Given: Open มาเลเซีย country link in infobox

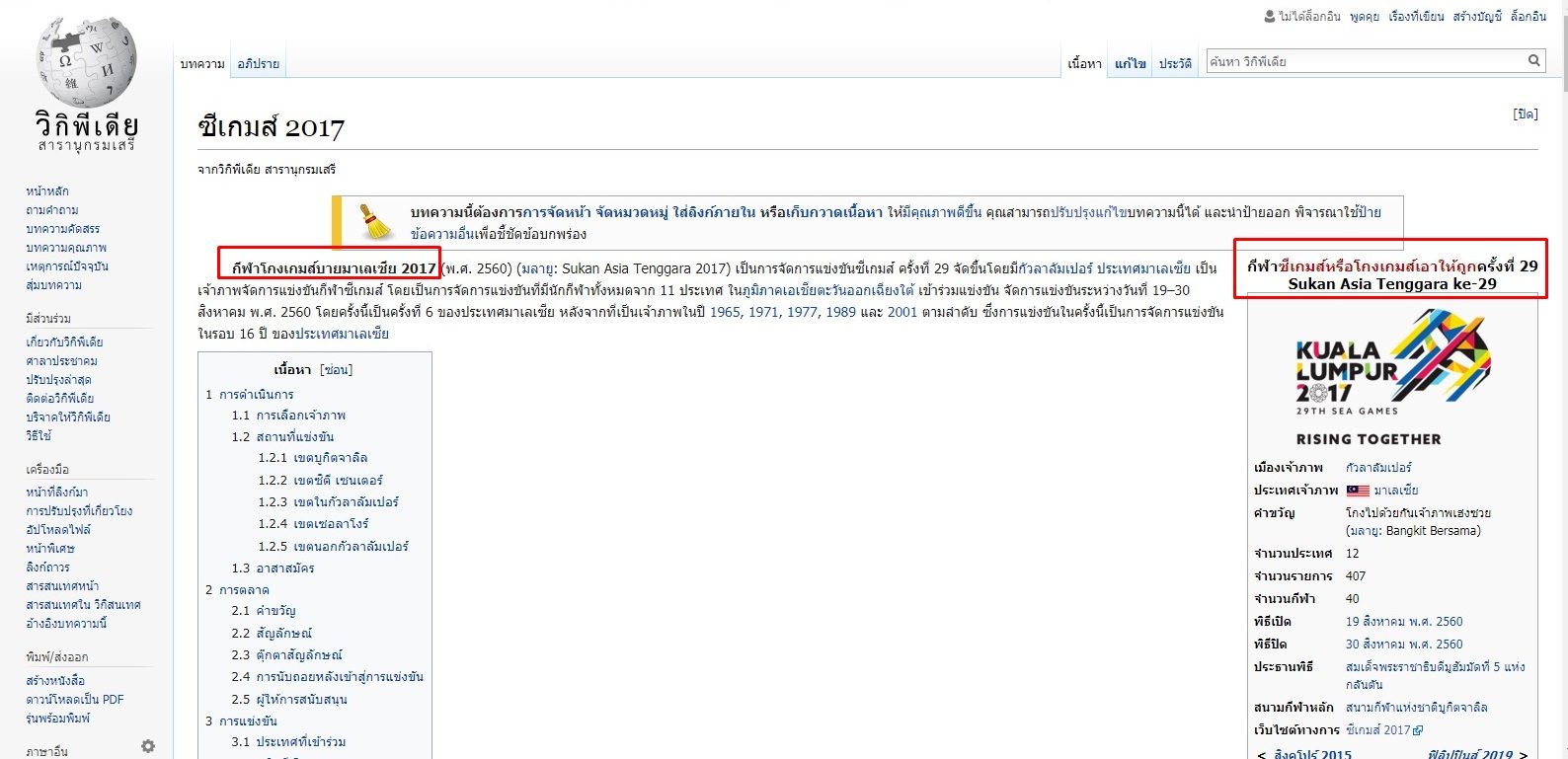Looking at the screenshot, I should click(x=1396, y=491).
